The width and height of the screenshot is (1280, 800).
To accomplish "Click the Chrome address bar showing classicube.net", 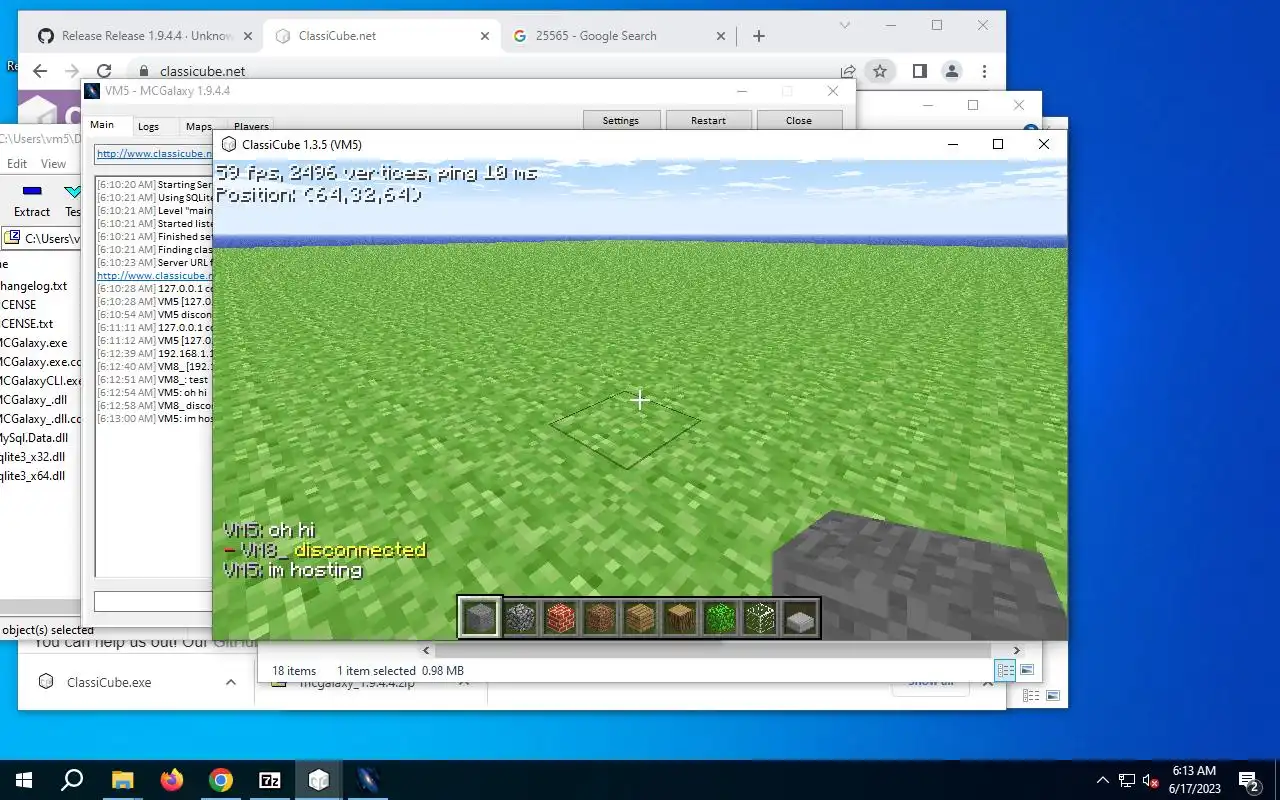I will click(x=202, y=71).
